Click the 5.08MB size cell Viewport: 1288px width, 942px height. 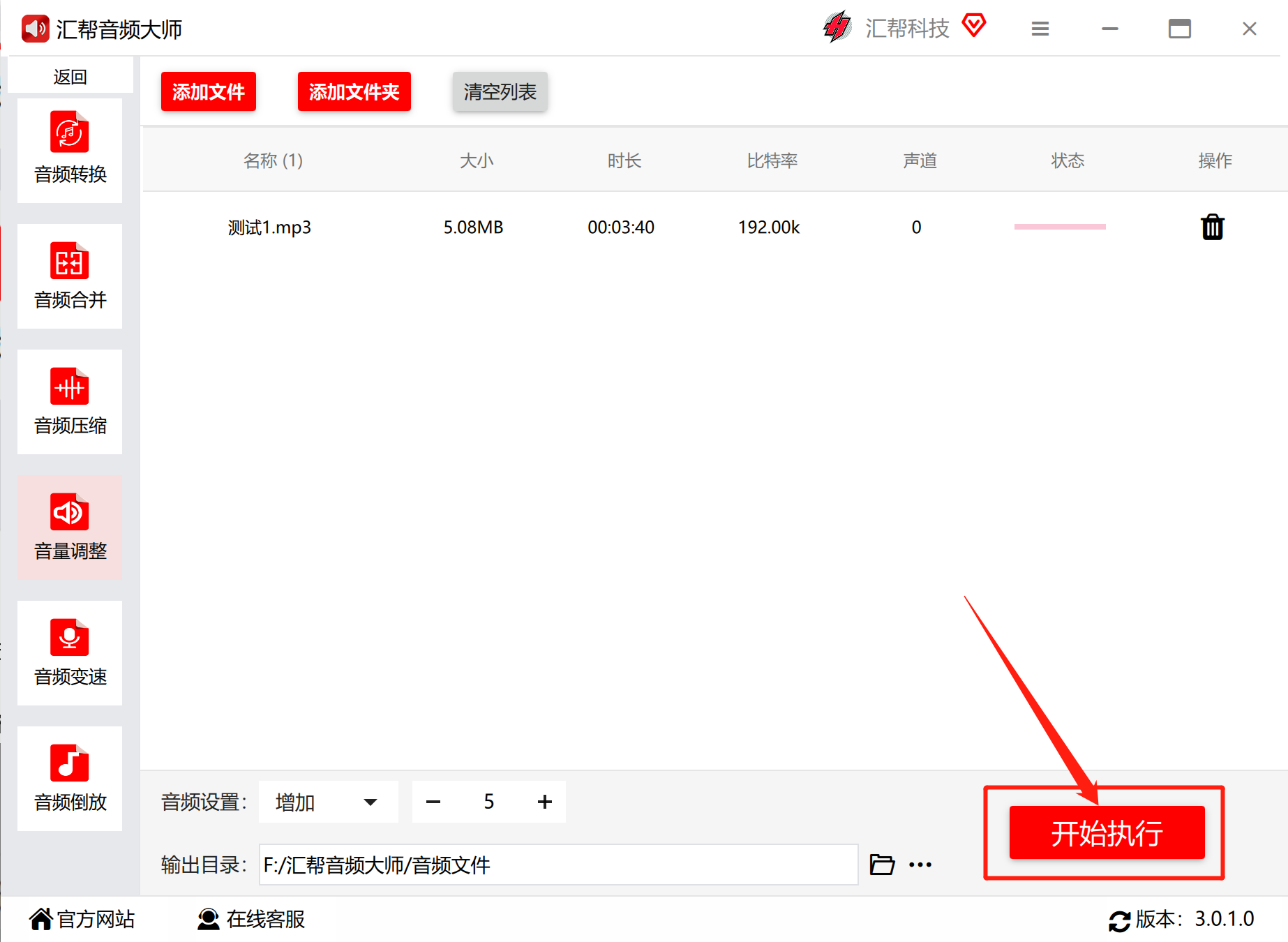473,227
